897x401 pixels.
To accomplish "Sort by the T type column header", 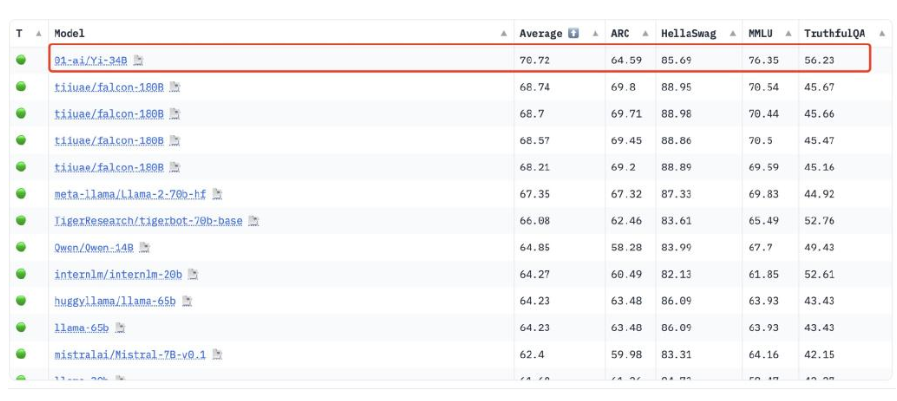I will point(38,34).
